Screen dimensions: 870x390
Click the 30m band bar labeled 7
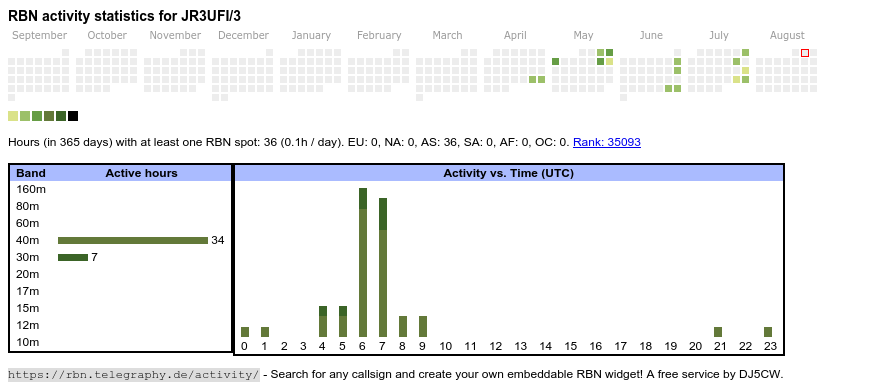click(x=73, y=257)
